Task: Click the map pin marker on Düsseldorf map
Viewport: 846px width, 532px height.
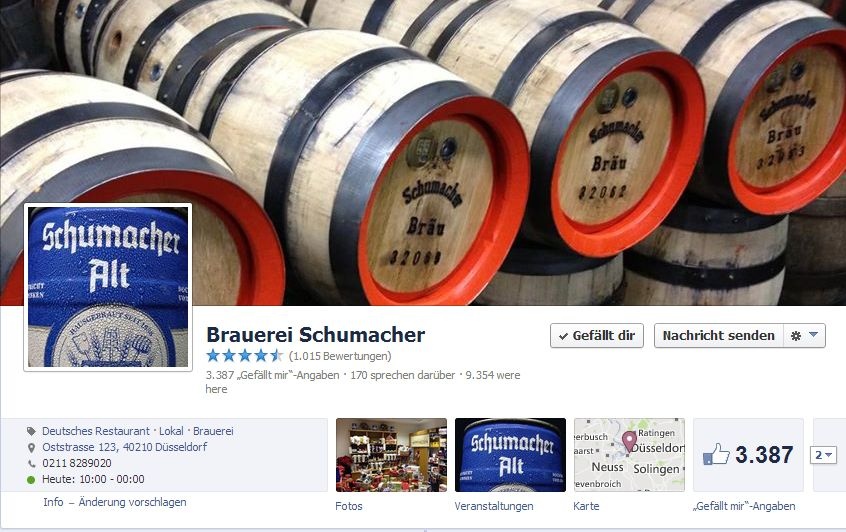Action: (x=629, y=440)
